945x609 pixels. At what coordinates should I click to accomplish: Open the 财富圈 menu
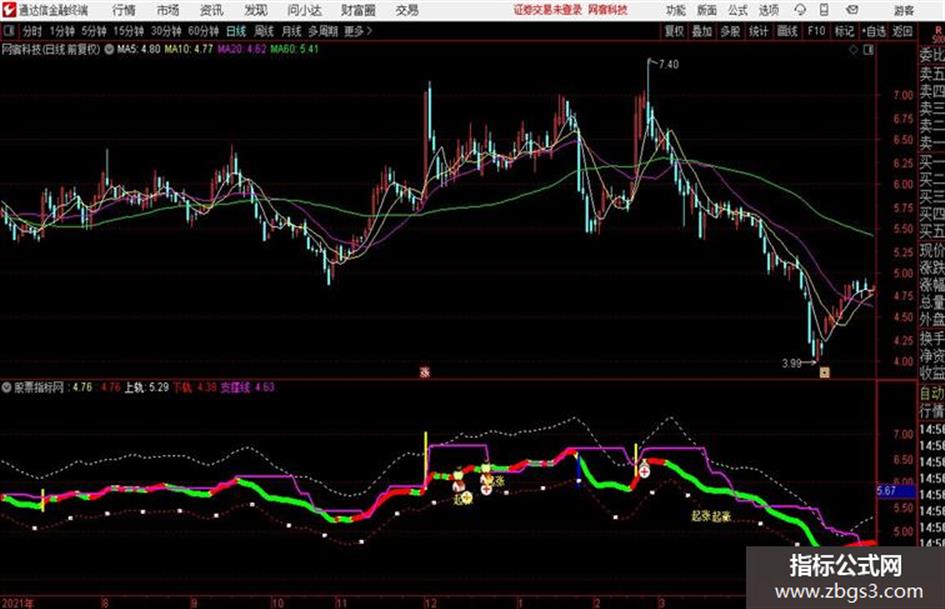[x=358, y=10]
